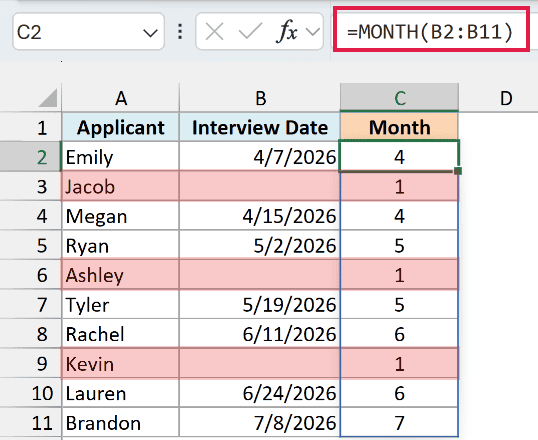Select the date cell 5/19/2026
Screen dimensions: 538x440
[x=260, y=304]
